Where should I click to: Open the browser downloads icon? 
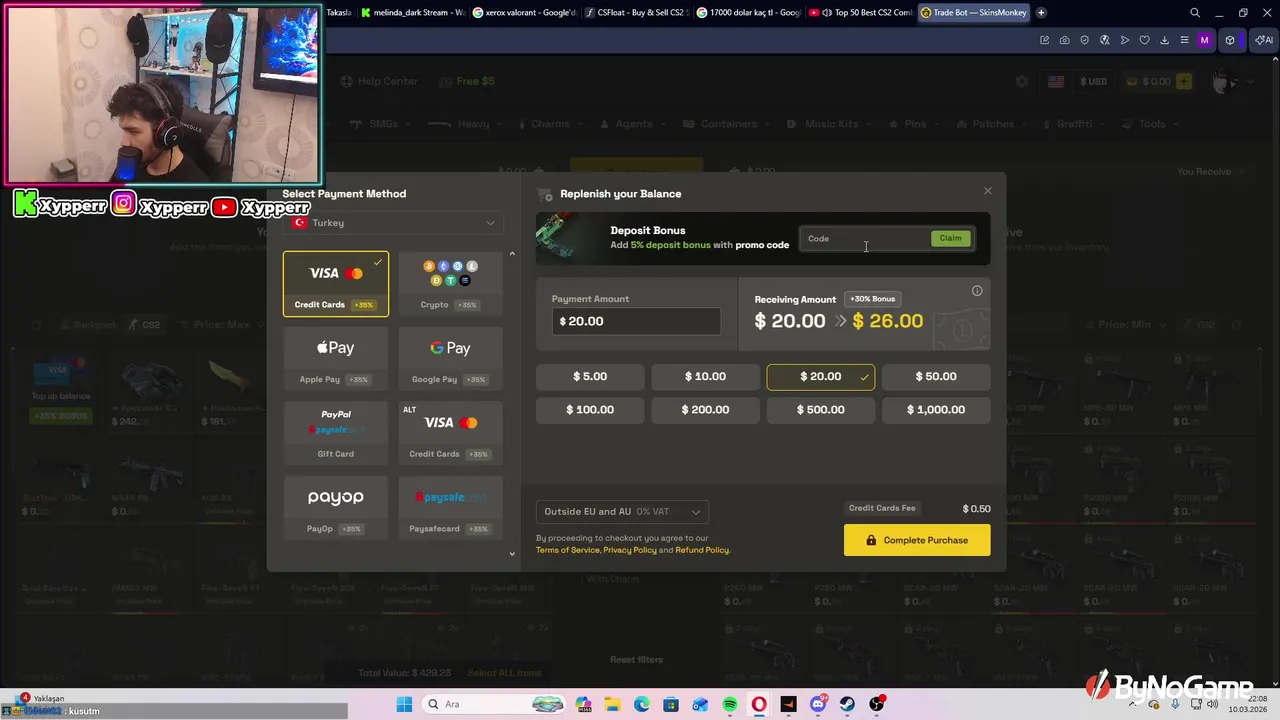[x=1165, y=40]
